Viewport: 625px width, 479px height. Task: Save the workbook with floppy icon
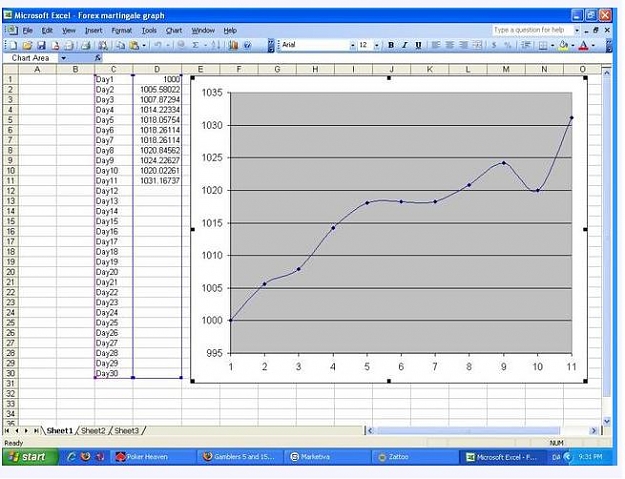(41, 45)
